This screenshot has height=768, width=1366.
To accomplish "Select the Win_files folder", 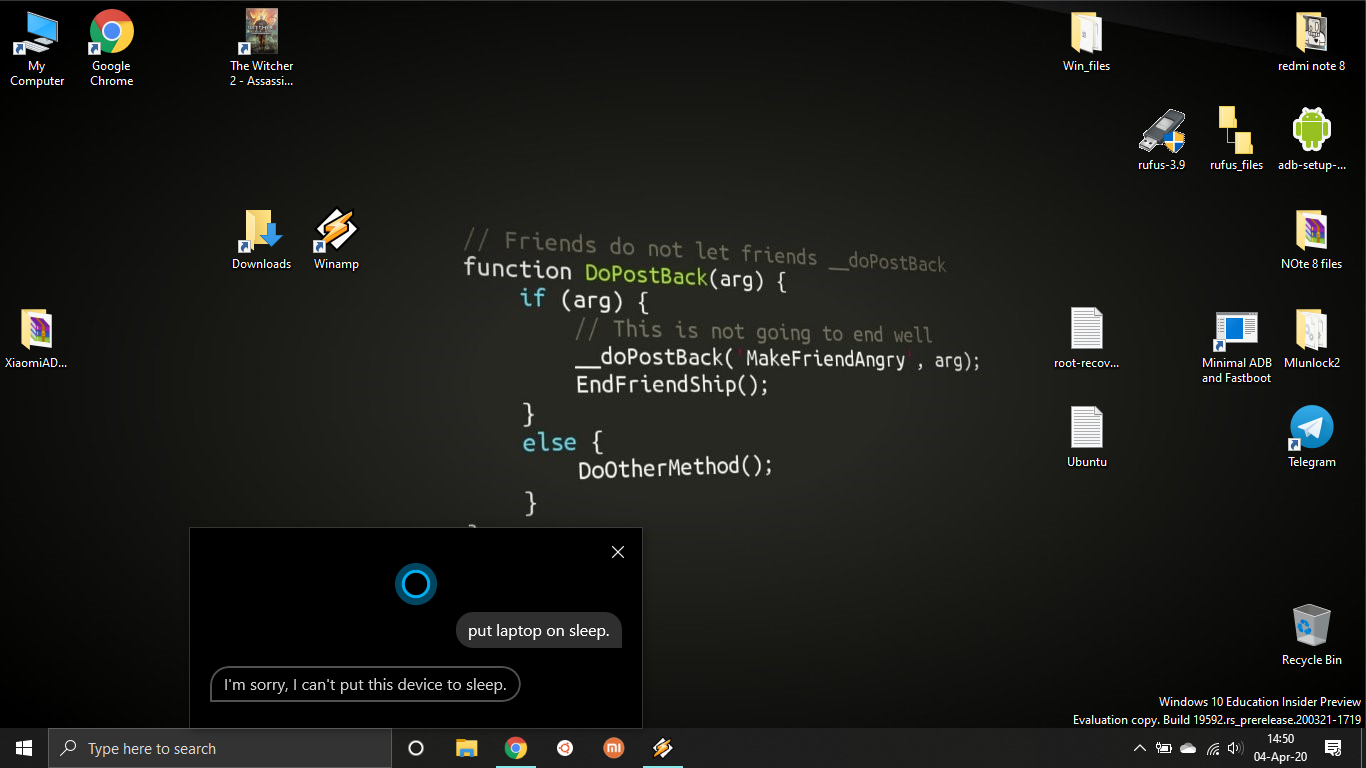I will click(1087, 42).
